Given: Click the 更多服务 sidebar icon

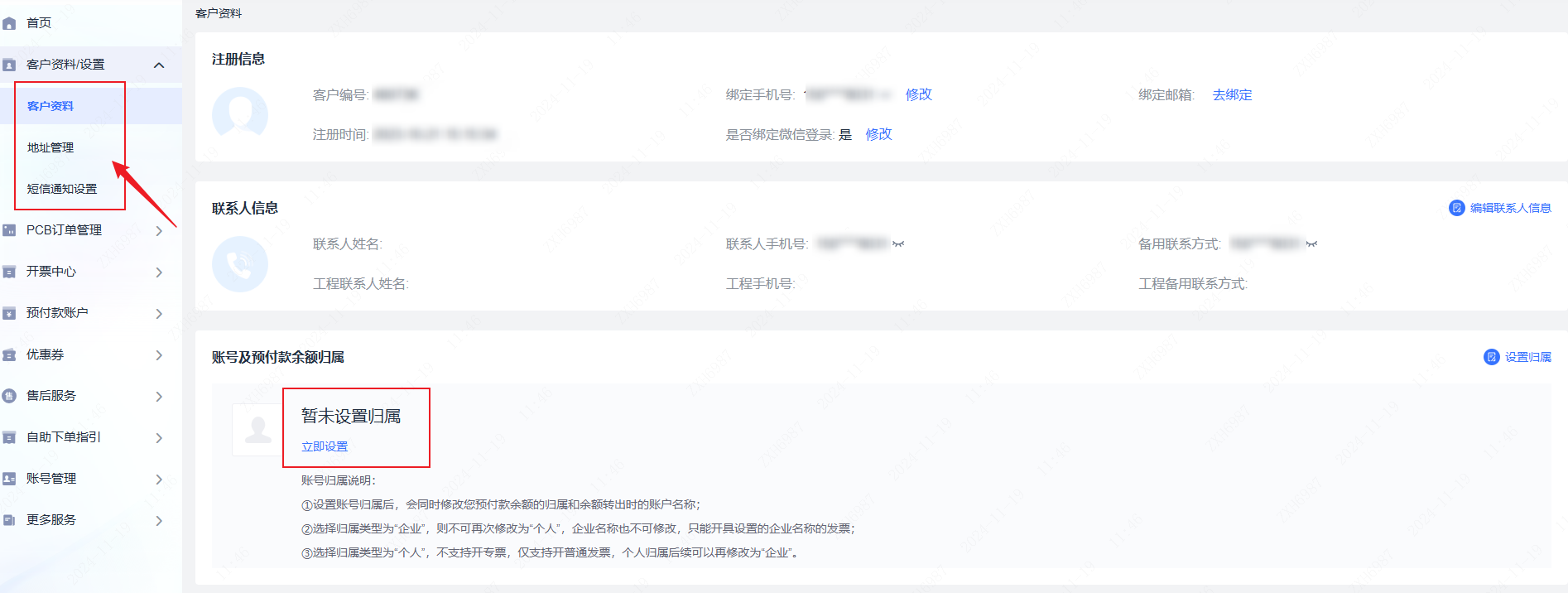Looking at the screenshot, I should coord(9,520).
